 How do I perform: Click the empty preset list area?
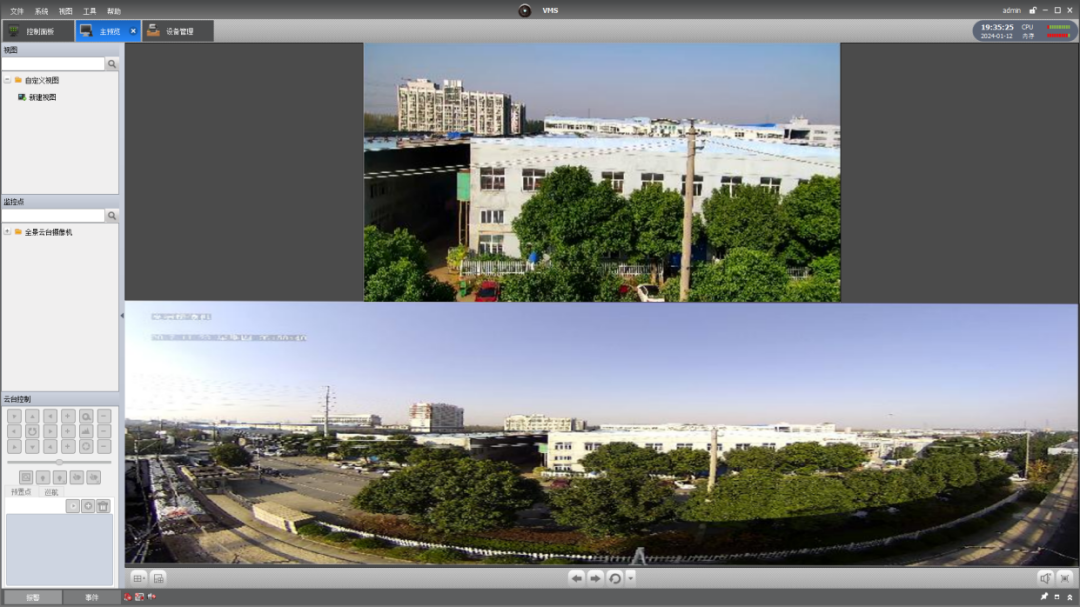pos(59,549)
